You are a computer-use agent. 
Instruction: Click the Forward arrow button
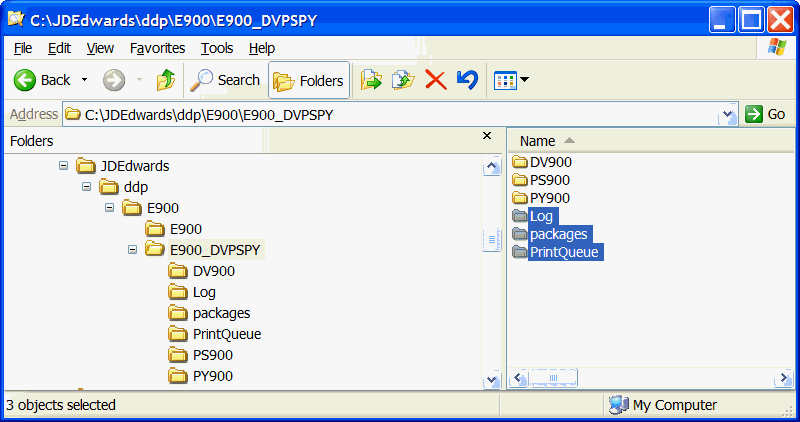pos(114,80)
